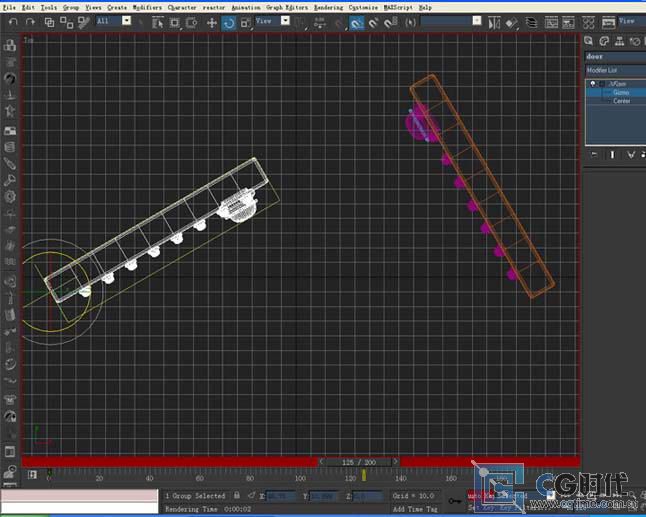Screen dimensions: 646x517
Task: Step time slider back with left arrow
Action: click(x=321, y=462)
